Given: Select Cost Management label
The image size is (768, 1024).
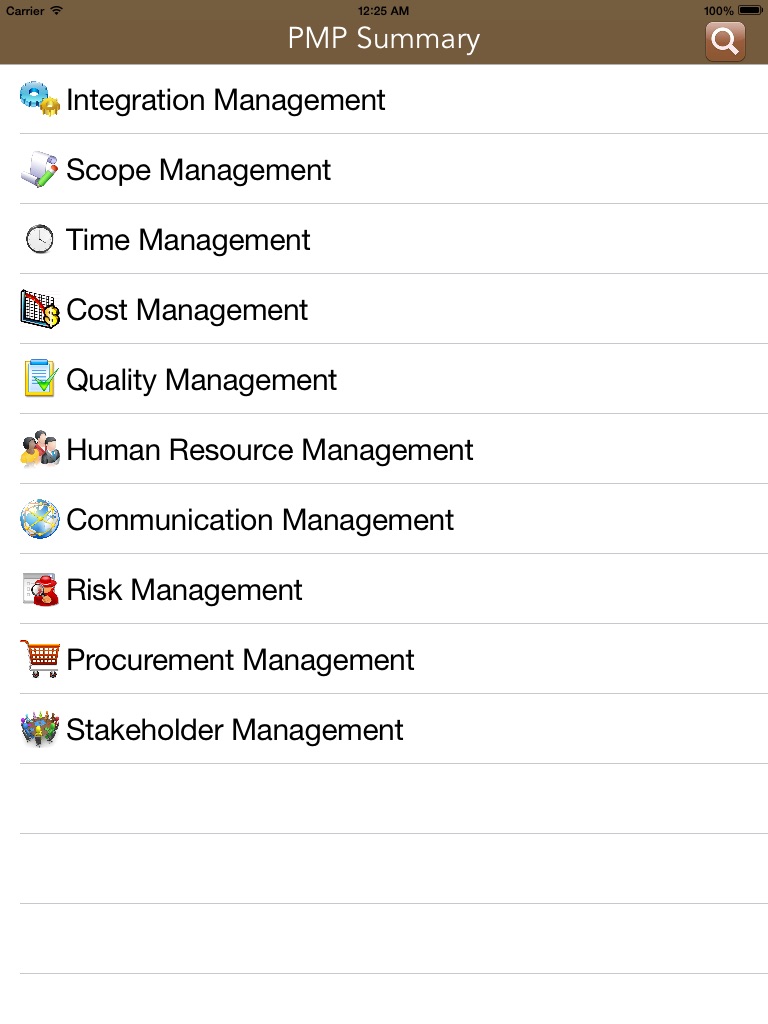Looking at the screenshot, I should click(x=187, y=310).
